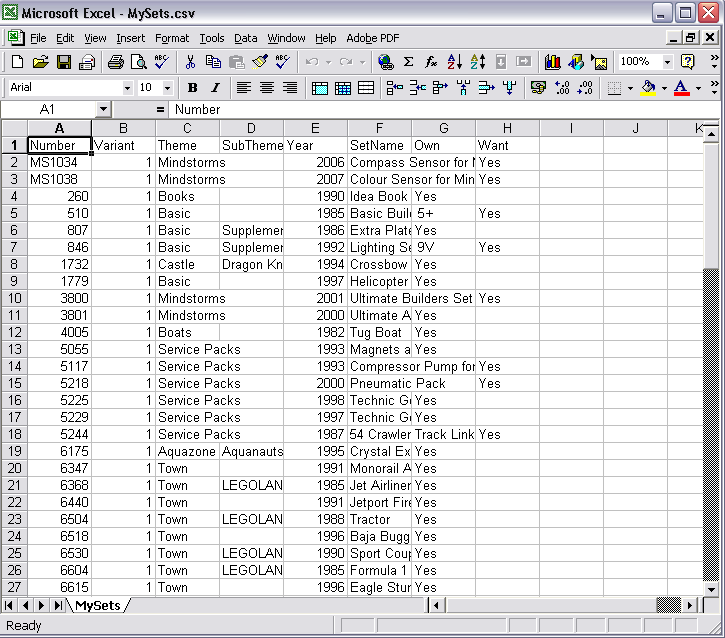Open the font name dropdown Arial
This screenshot has width=725, height=638.
tap(127, 88)
